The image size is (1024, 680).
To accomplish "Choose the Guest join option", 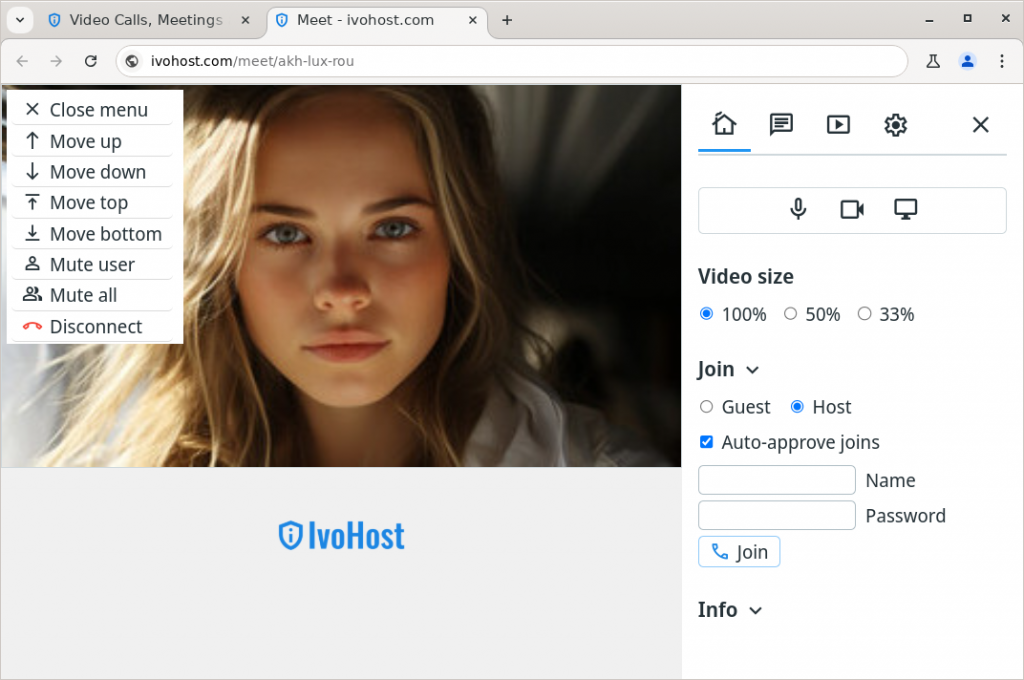I will [706, 406].
